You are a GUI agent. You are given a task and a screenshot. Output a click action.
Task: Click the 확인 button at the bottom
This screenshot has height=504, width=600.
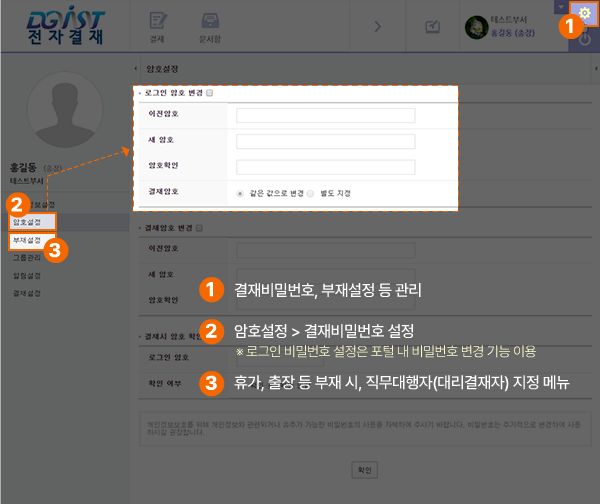(365, 470)
